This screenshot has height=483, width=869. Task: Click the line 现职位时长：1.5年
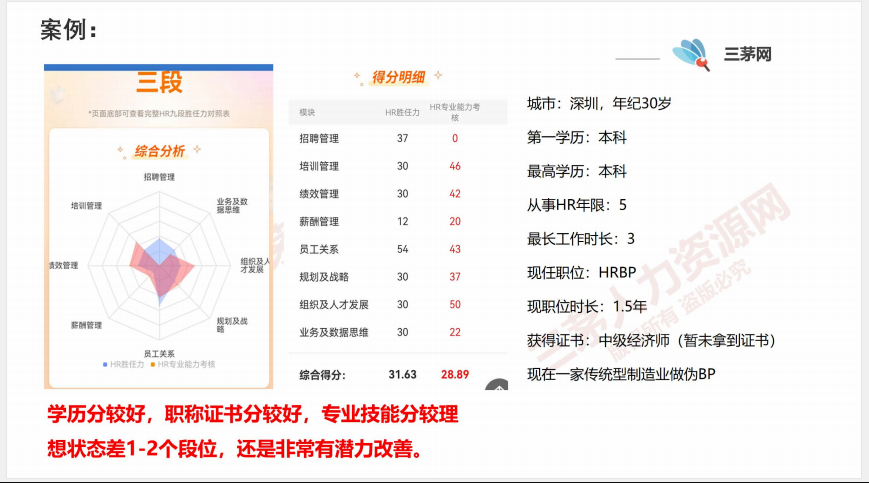(x=587, y=306)
